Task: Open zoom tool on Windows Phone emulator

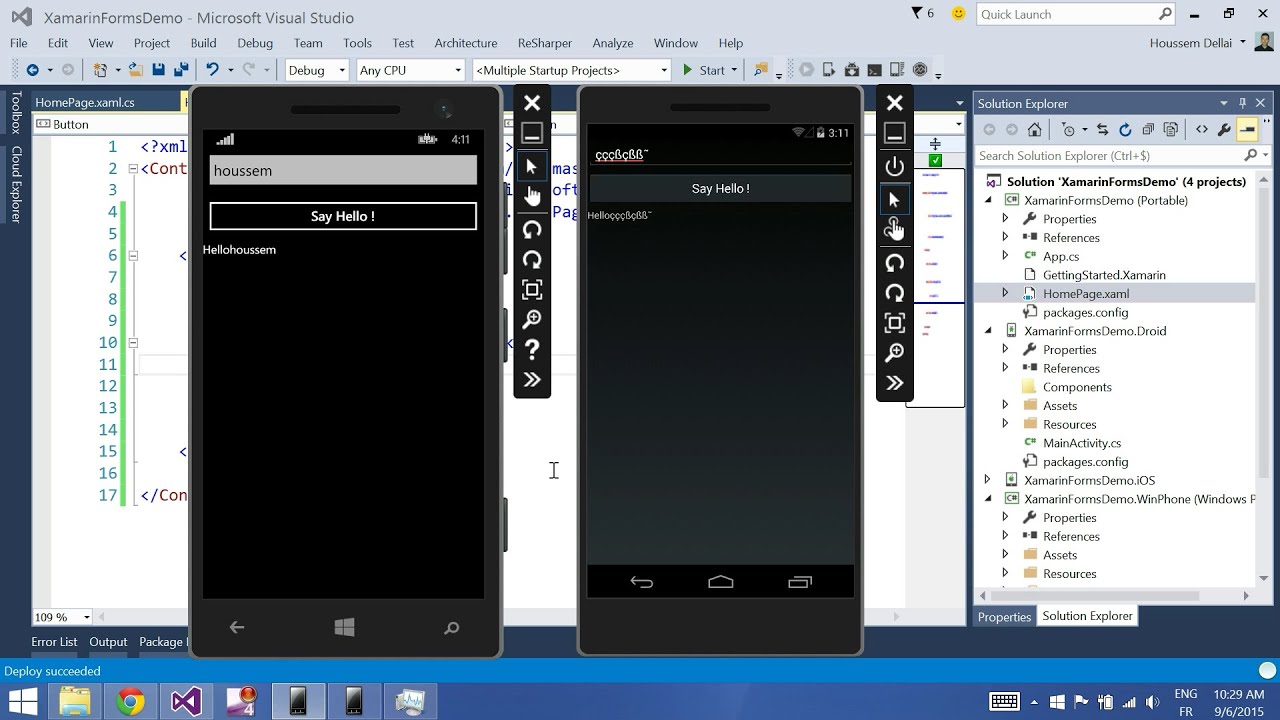Action: pyautogui.click(x=532, y=319)
